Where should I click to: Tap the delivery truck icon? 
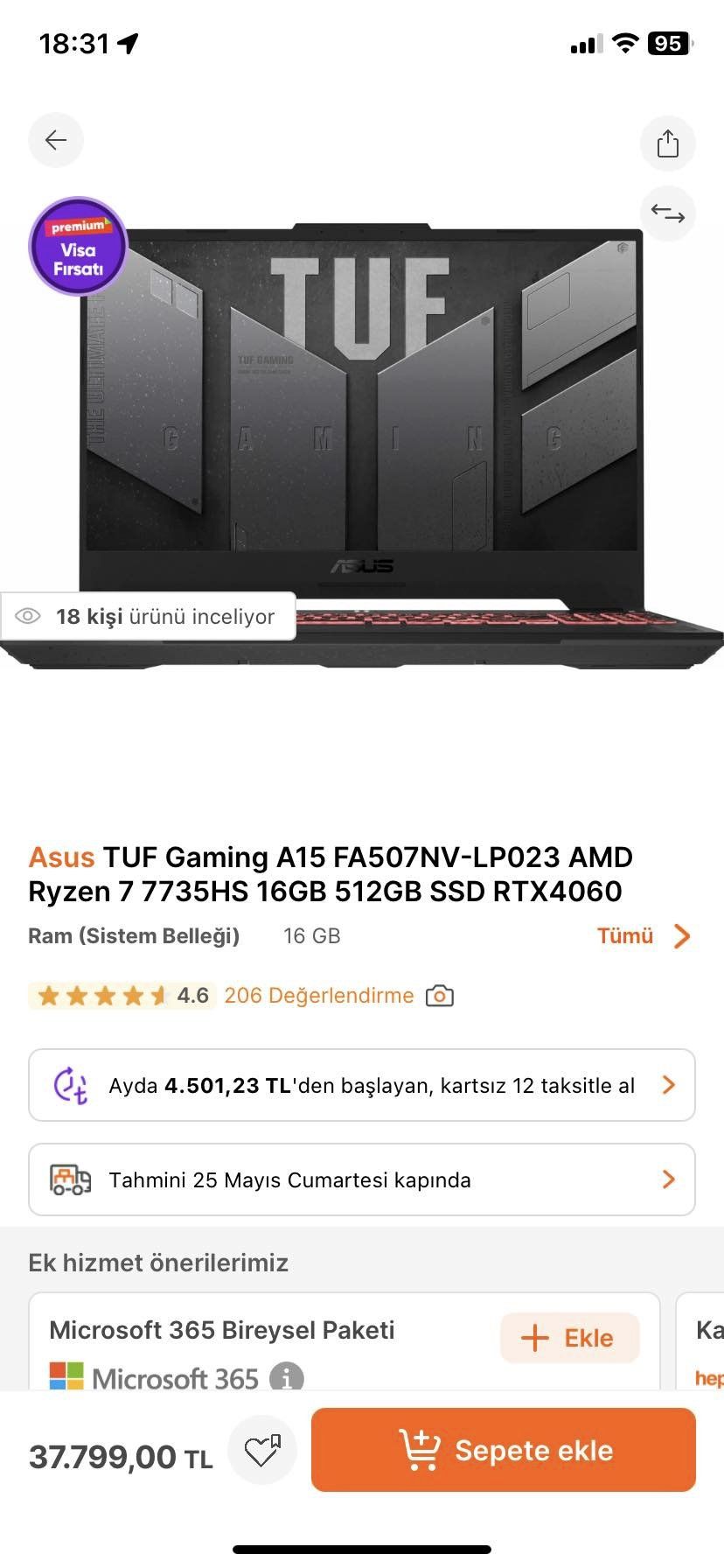click(70, 1179)
